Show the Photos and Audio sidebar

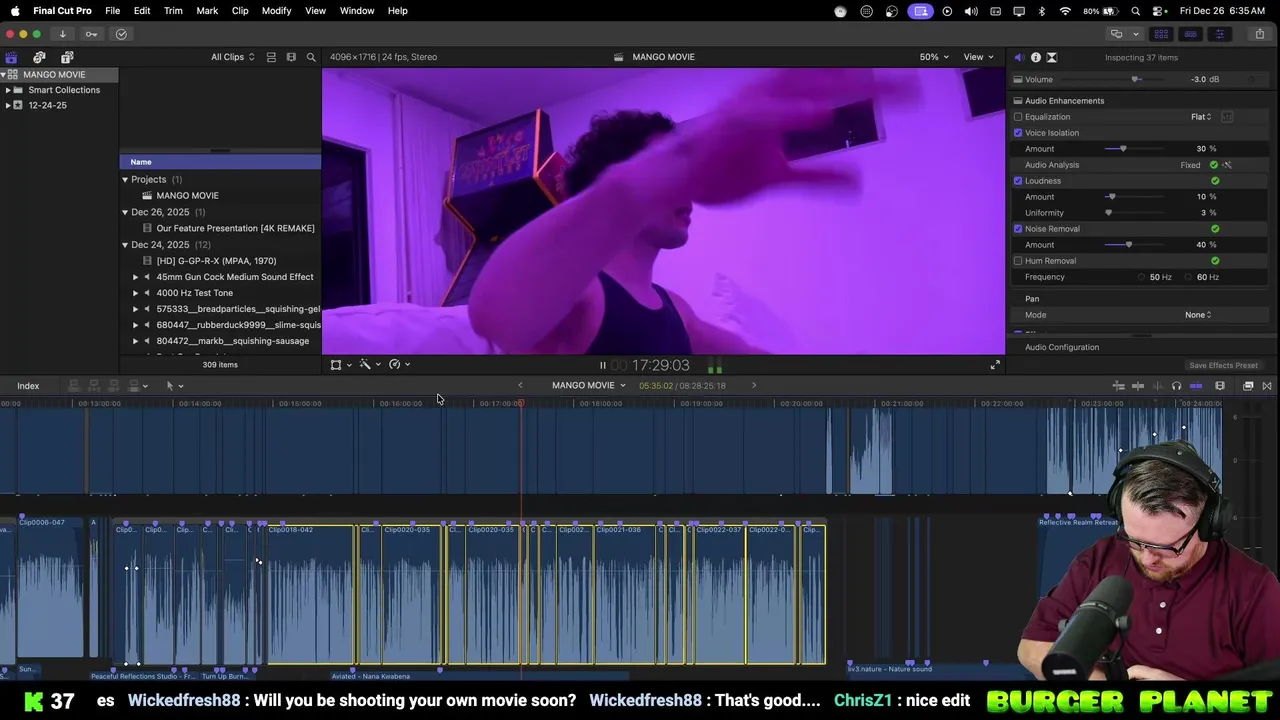click(39, 57)
